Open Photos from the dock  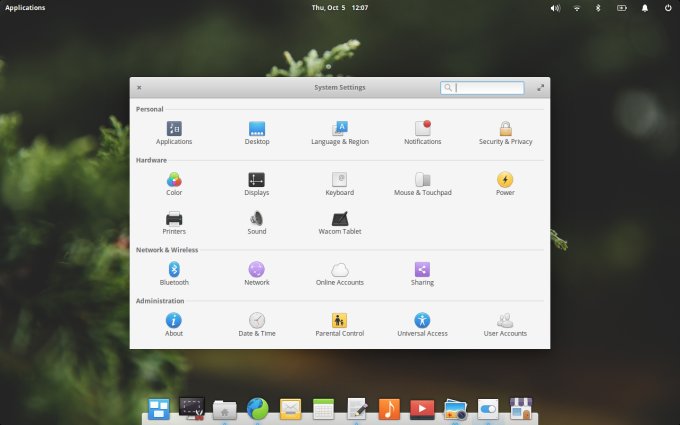455,410
